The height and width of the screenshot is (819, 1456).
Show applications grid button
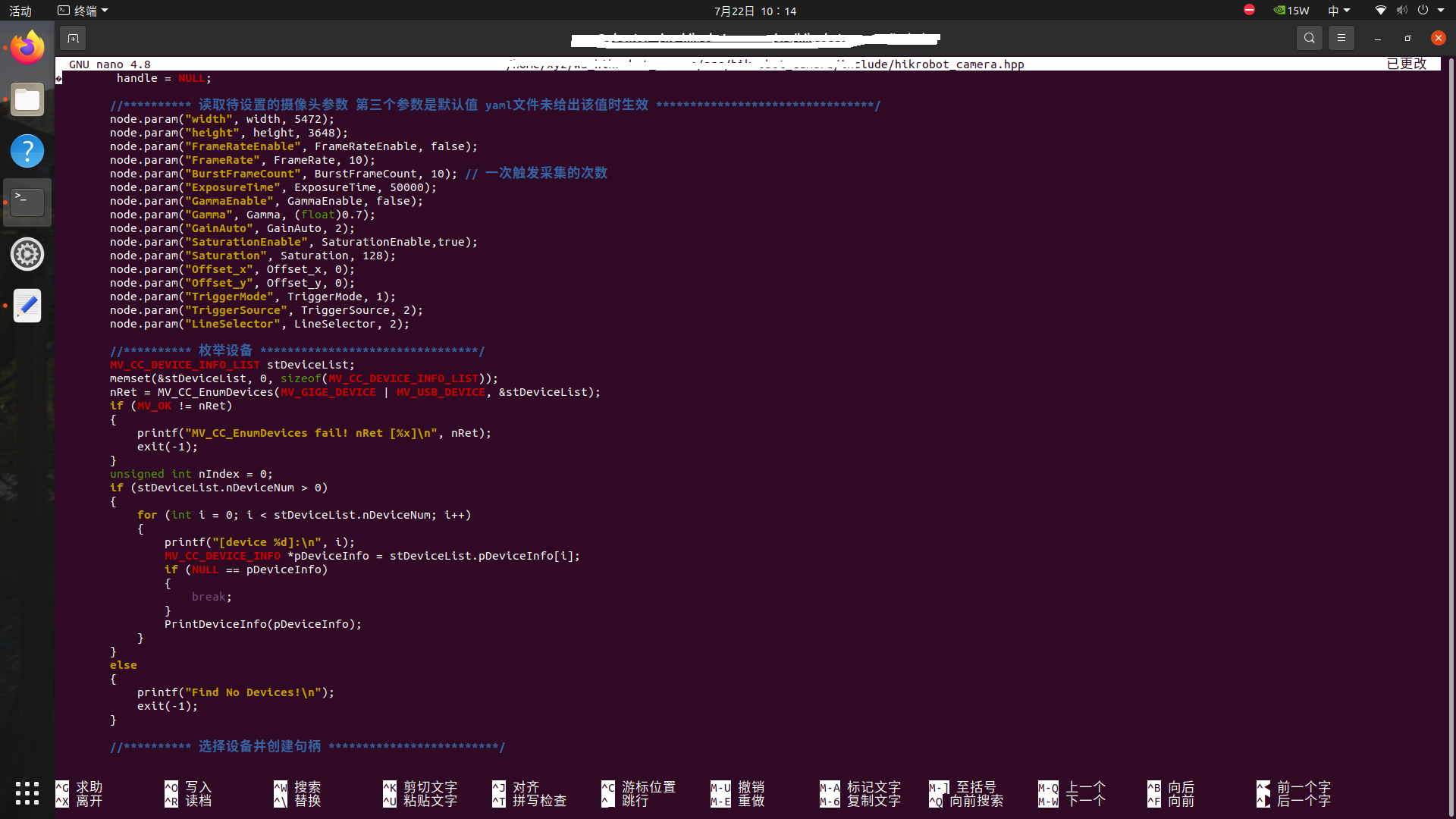27,792
